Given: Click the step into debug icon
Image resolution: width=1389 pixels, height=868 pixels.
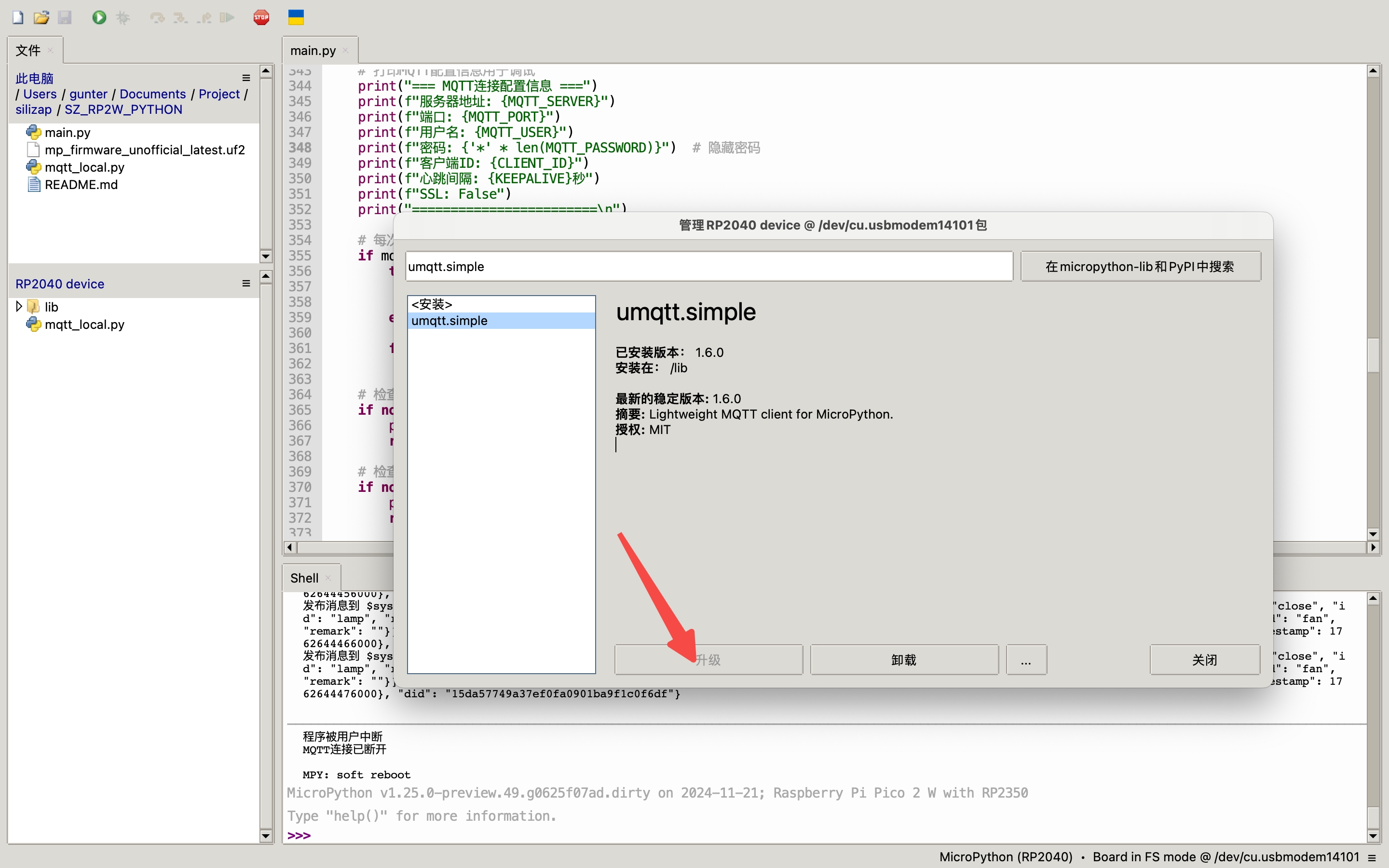Looking at the screenshot, I should pos(179,17).
